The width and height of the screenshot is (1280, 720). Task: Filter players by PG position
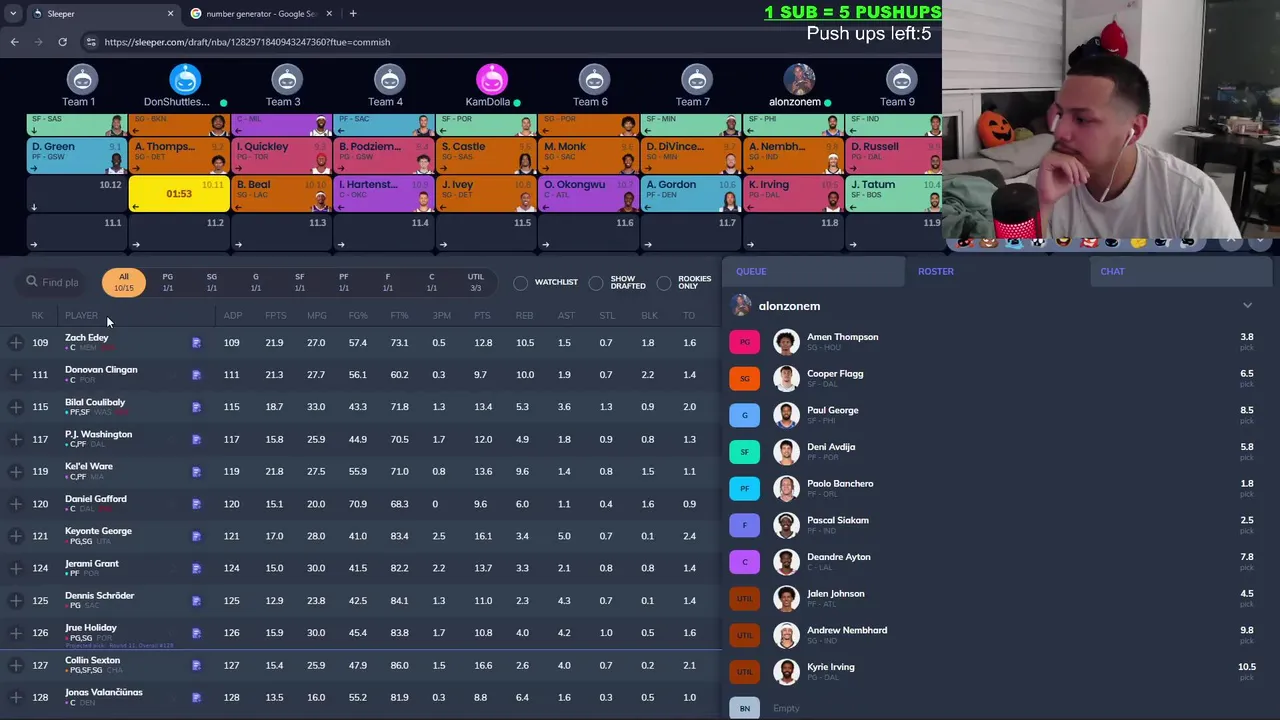(168, 282)
